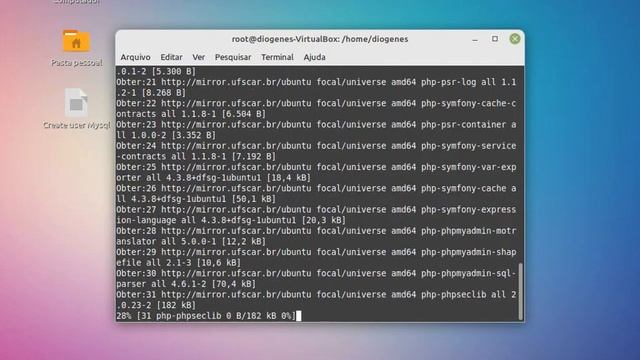
Task: Click the text '.0.1-2 [5.300 B]'
Action: tap(156, 71)
